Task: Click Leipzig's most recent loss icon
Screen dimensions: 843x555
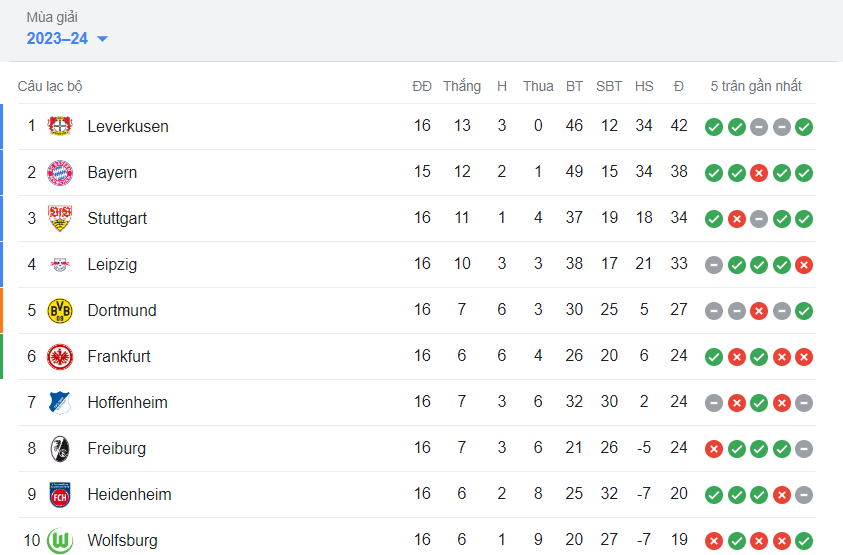Action: (x=804, y=265)
